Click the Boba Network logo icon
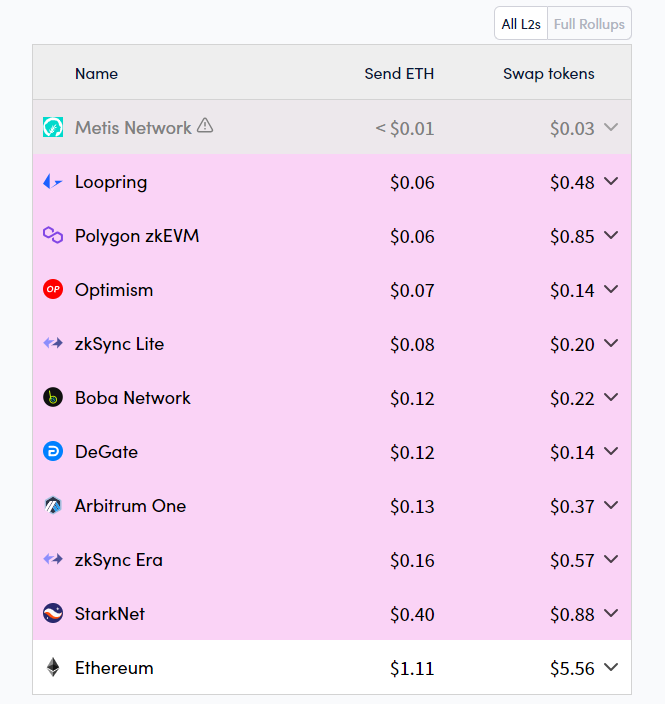665x704 pixels. pyautogui.click(x=53, y=398)
